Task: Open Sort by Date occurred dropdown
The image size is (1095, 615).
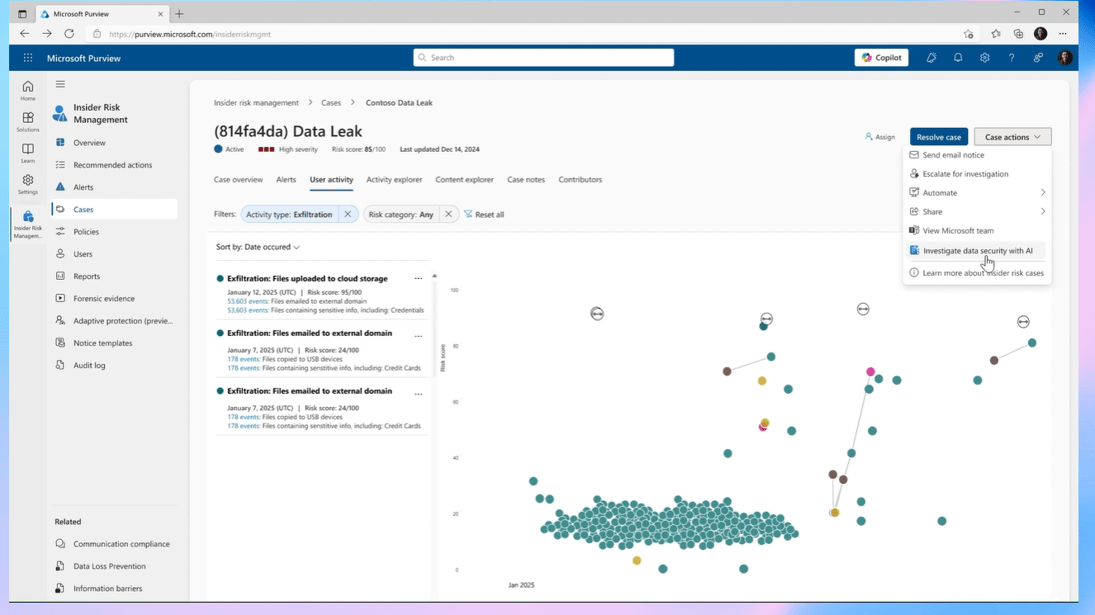Action: pyautogui.click(x=258, y=247)
